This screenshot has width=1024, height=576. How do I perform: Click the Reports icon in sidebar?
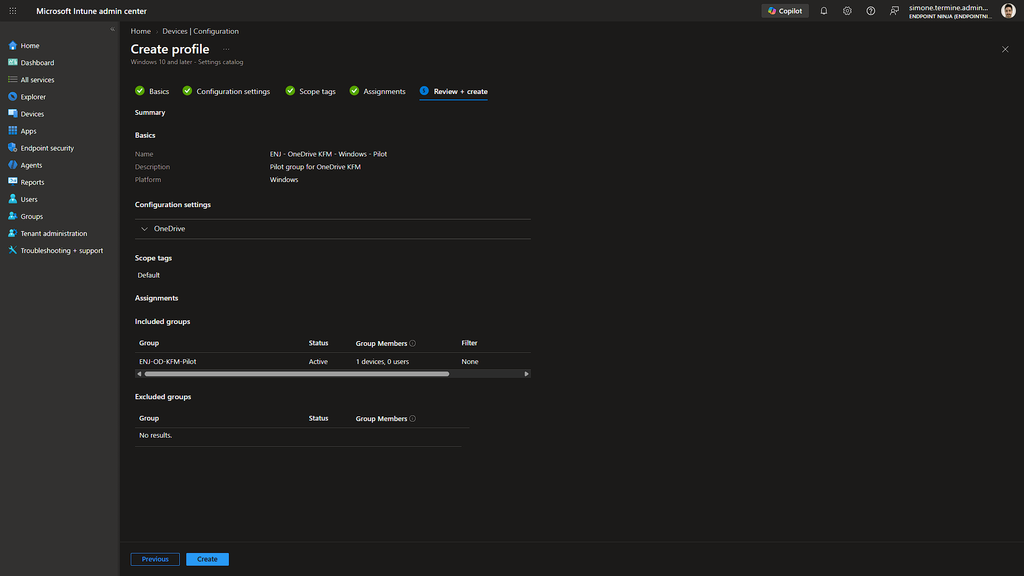[x=12, y=182]
